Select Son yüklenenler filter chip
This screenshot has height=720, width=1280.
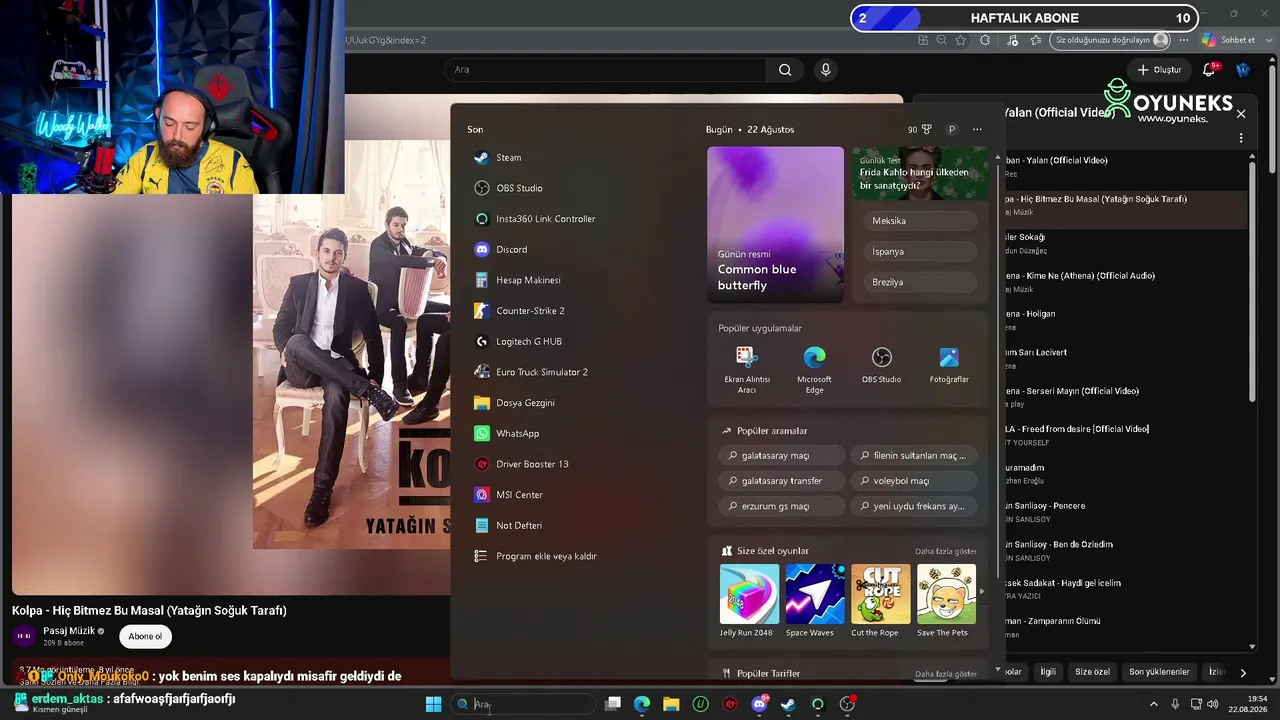point(1159,672)
